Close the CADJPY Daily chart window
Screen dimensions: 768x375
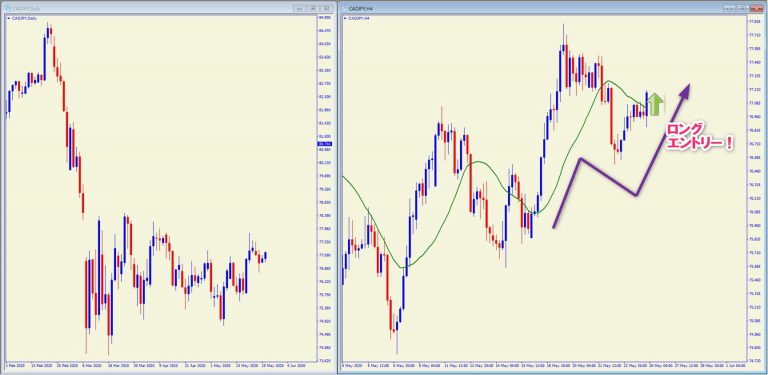coord(326,8)
